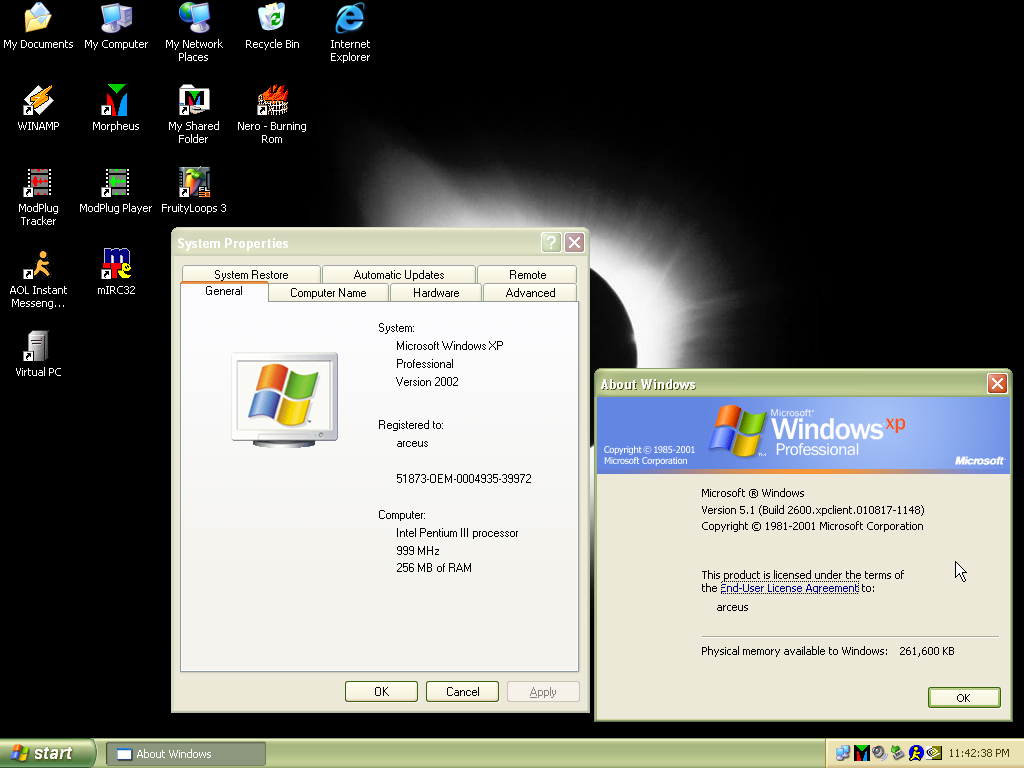Click the Apply button
The image size is (1024, 768).
[543, 692]
